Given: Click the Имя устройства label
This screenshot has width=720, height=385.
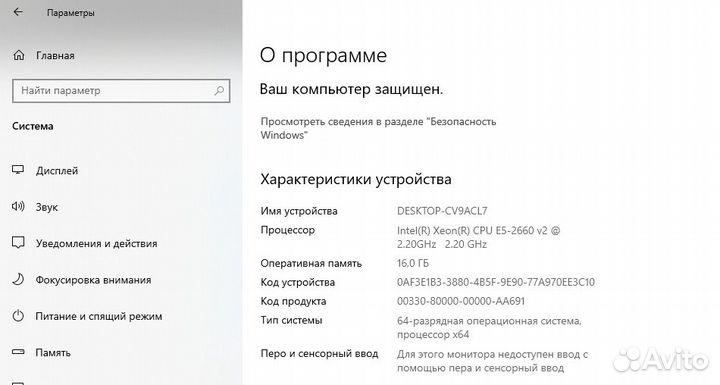Looking at the screenshot, I should coord(299,211).
